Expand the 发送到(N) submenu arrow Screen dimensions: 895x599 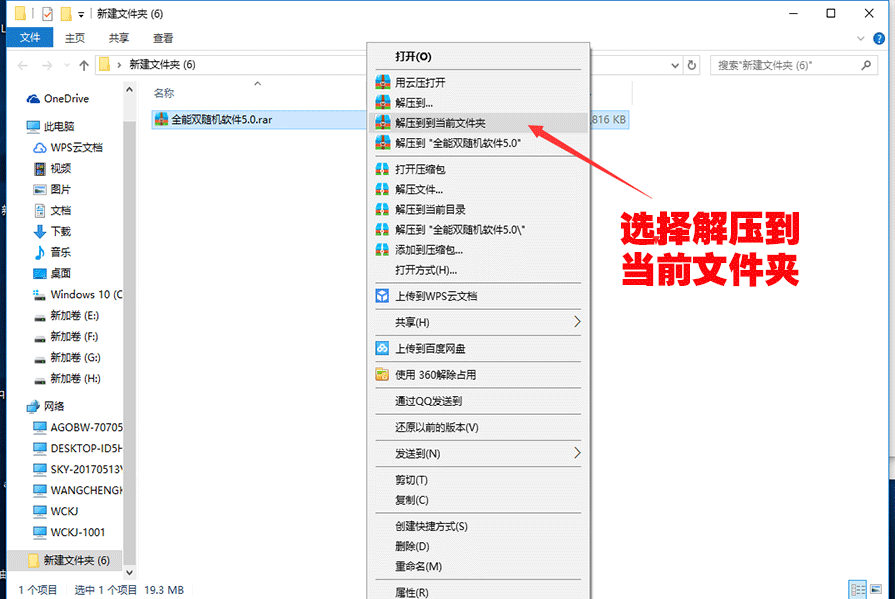[x=577, y=453]
